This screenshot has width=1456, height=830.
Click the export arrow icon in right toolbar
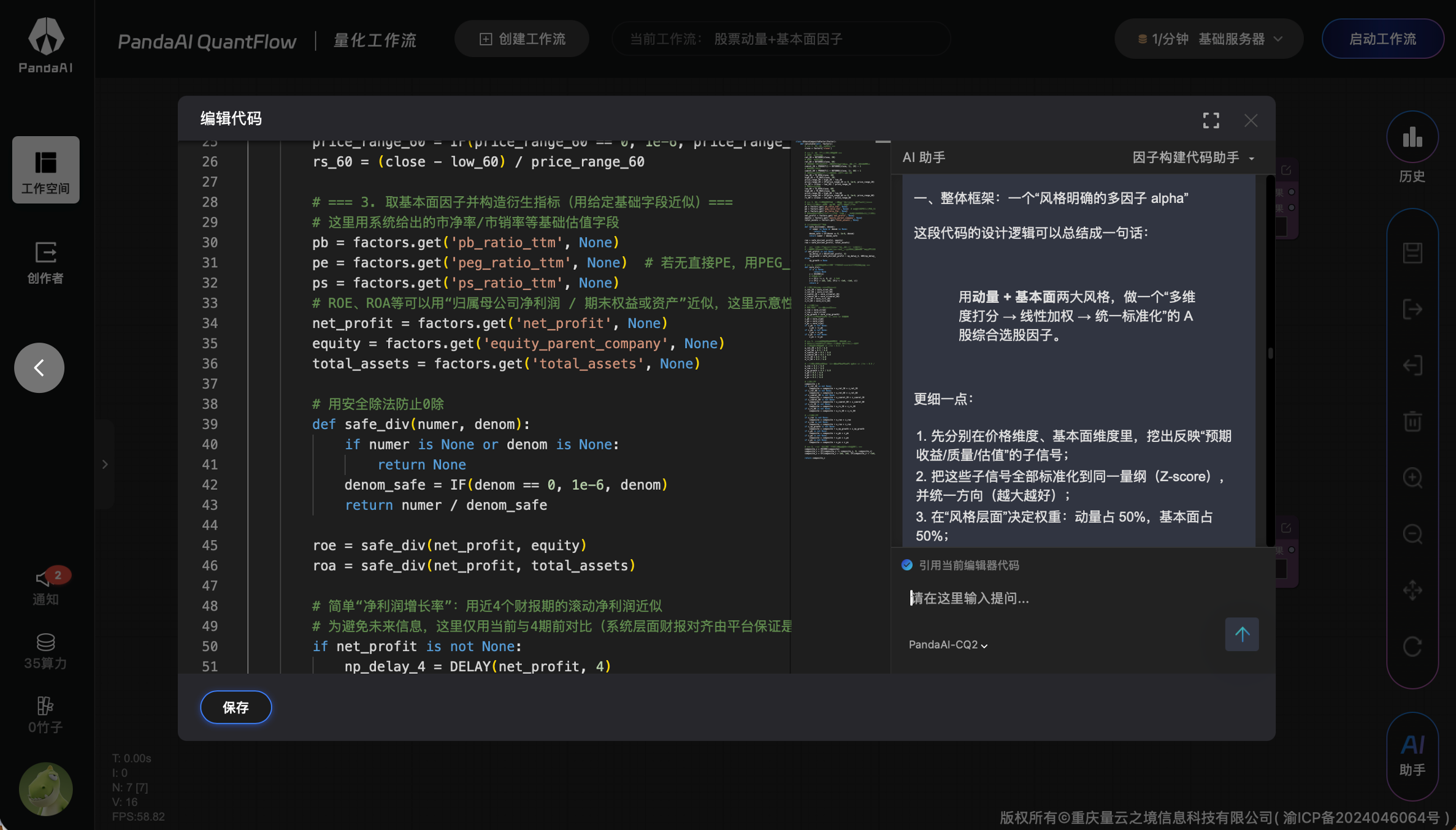1412,309
